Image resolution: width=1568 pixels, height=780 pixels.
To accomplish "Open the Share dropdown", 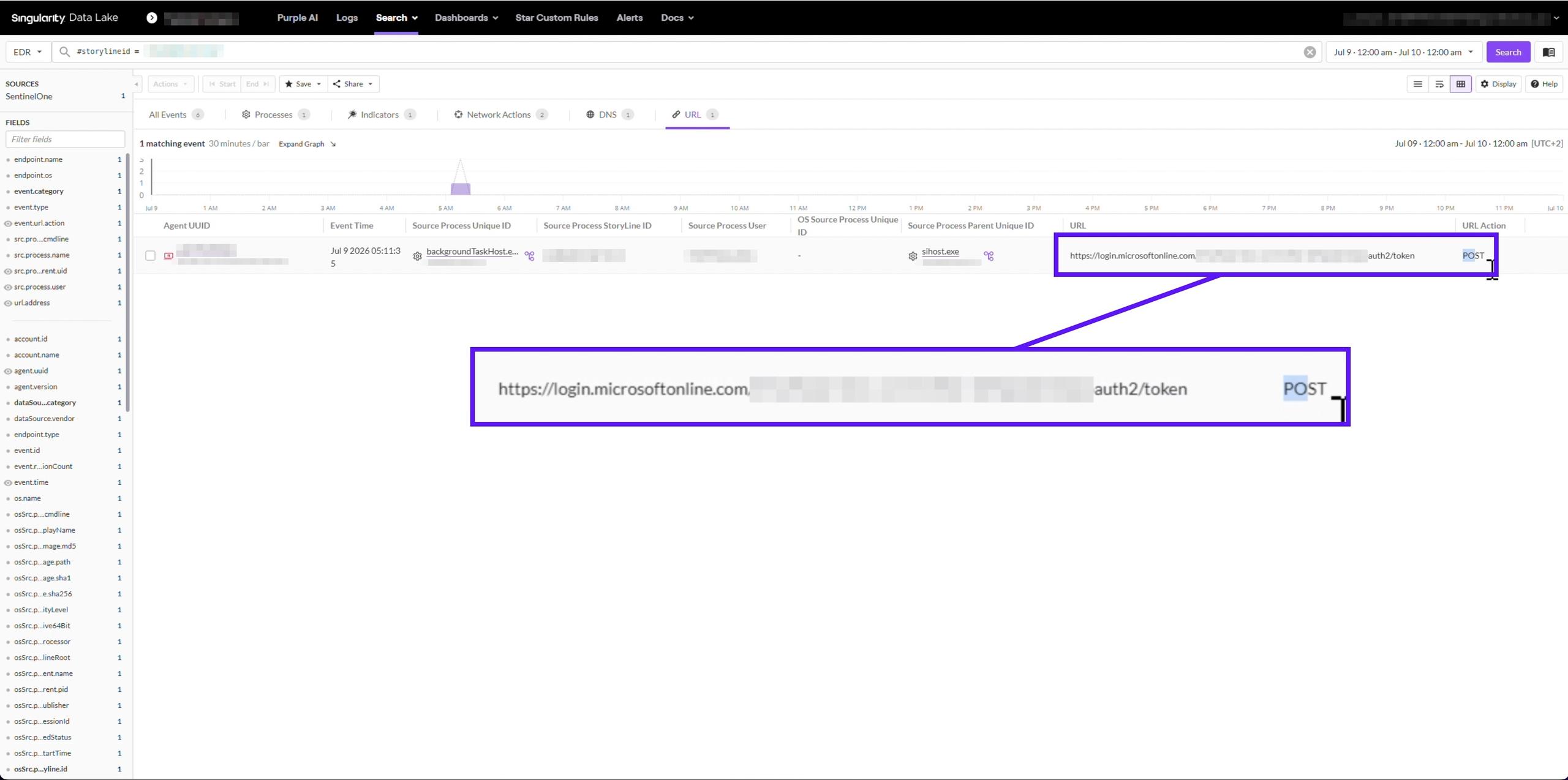I will pyautogui.click(x=353, y=84).
